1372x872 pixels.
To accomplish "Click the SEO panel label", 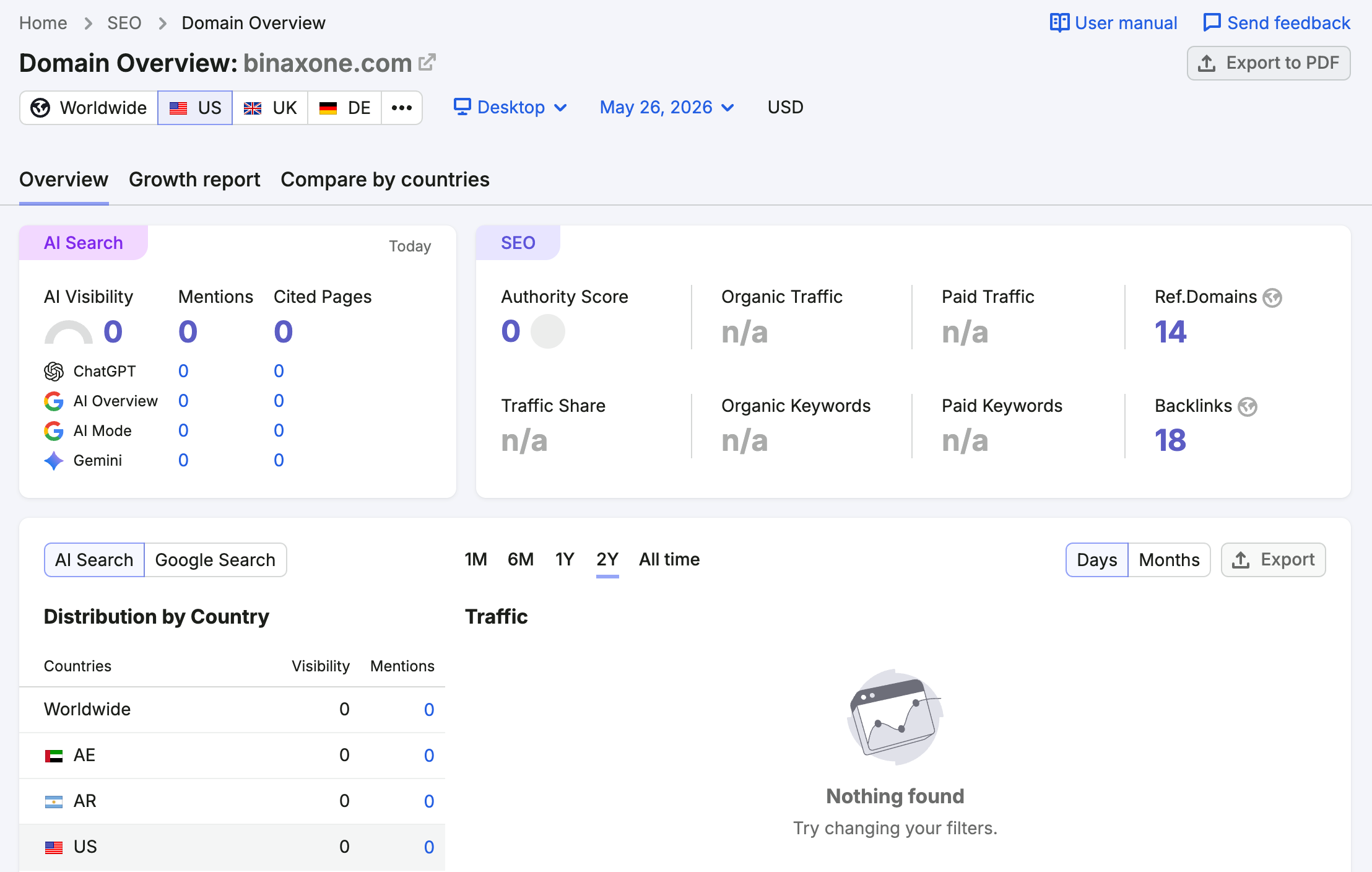I will coord(518,243).
